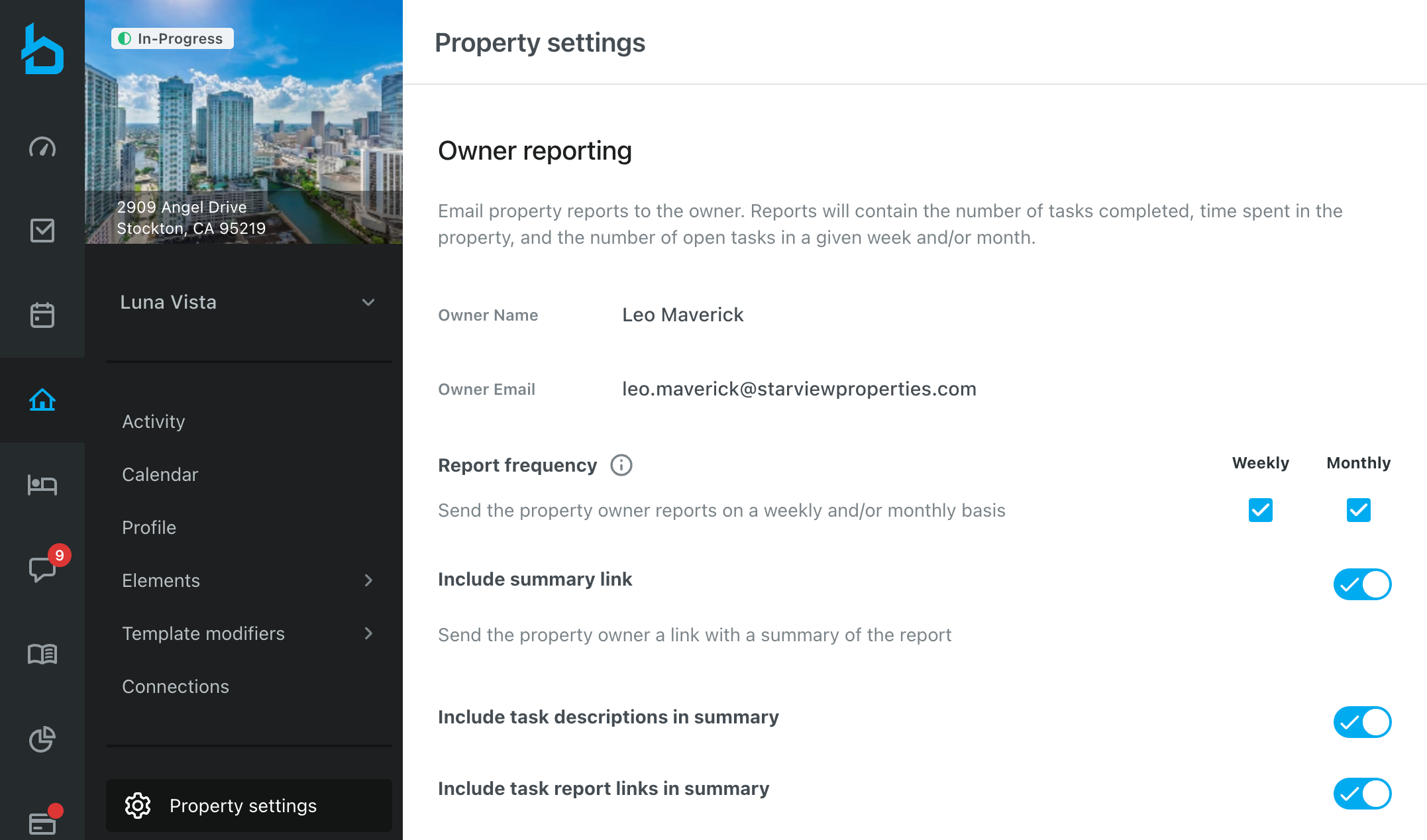Screen dimensions: 1427x840
Task: Select the properties house icon
Action: click(42, 399)
